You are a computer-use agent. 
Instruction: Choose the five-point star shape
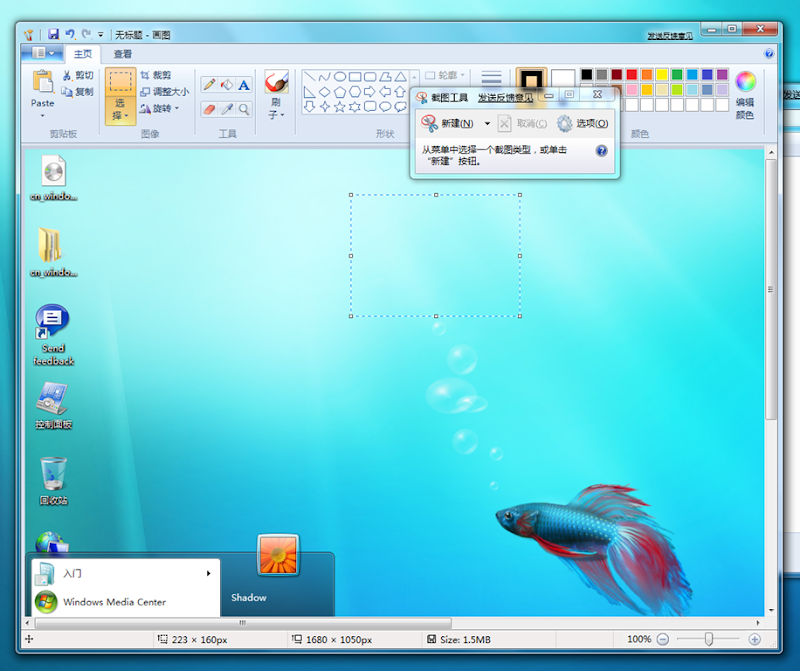click(x=339, y=107)
